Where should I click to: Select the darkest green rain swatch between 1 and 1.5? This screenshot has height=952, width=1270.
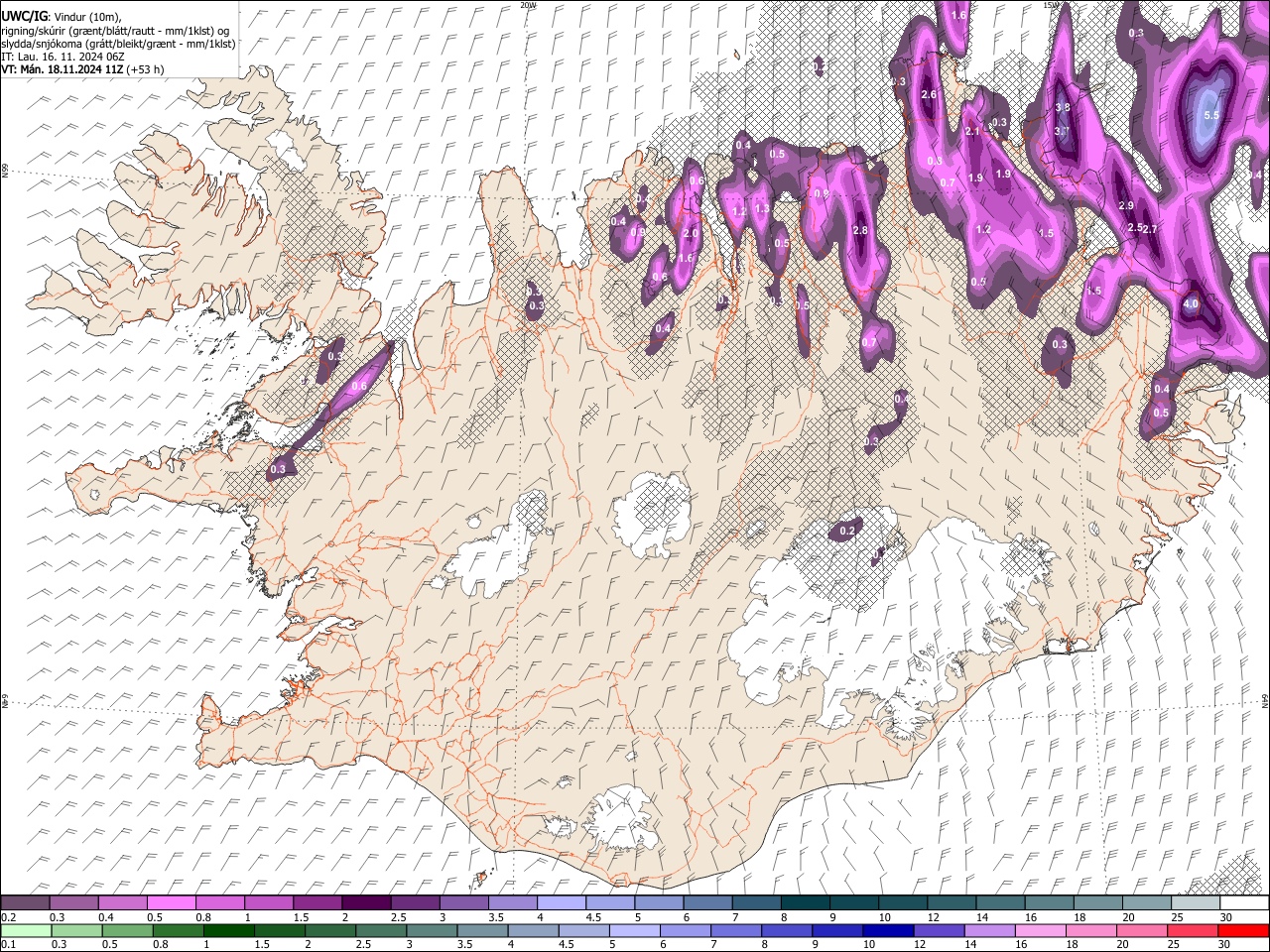229,930
